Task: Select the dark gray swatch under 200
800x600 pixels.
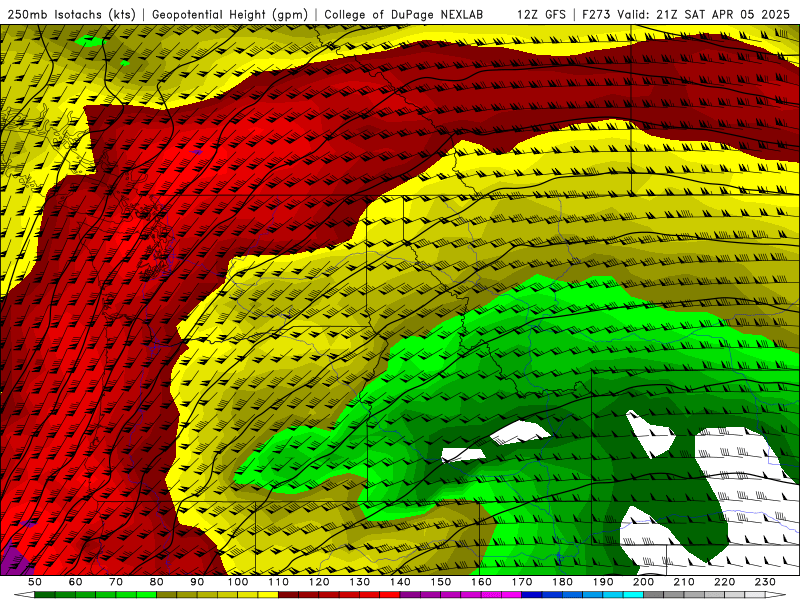Action: pos(654,595)
